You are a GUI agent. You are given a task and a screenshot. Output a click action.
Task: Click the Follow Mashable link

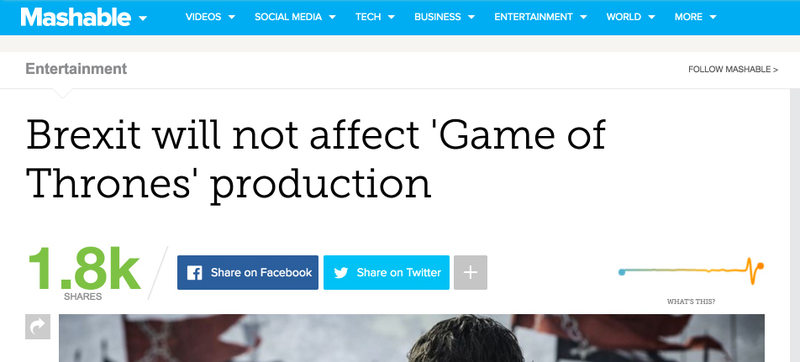(x=733, y=69)
